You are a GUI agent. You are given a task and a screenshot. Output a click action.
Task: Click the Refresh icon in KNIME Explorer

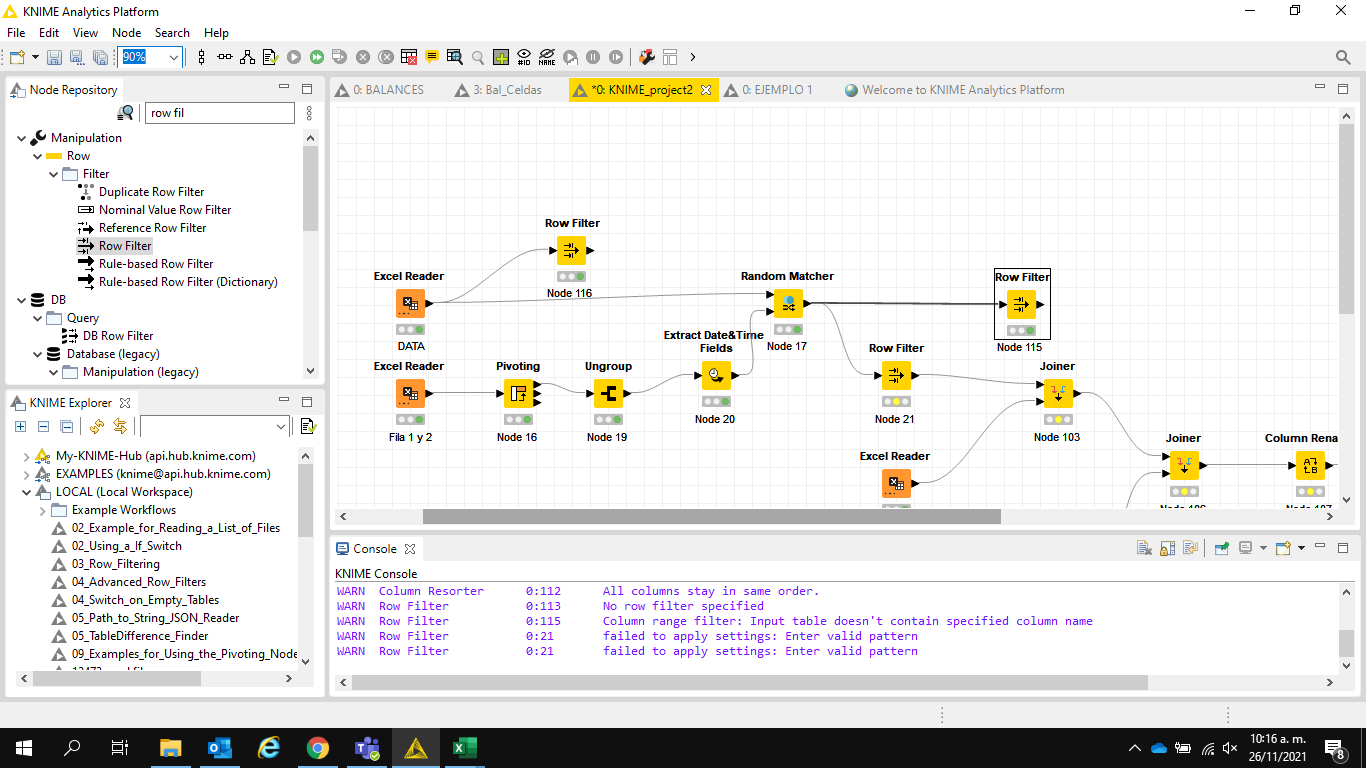[x=97, y=427]
